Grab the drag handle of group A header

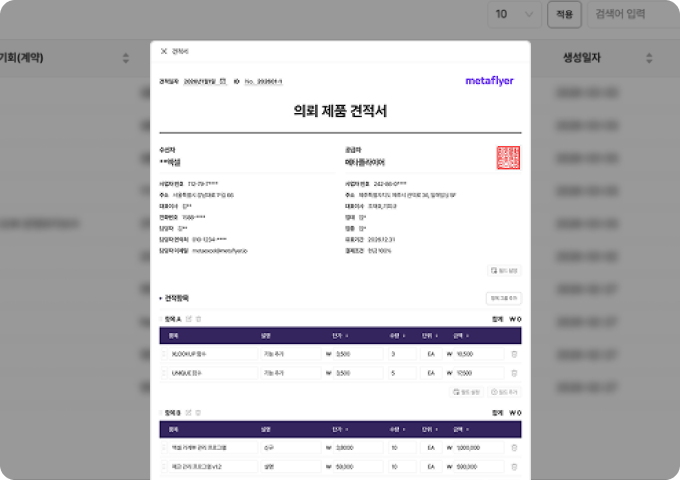click(160, 319)
